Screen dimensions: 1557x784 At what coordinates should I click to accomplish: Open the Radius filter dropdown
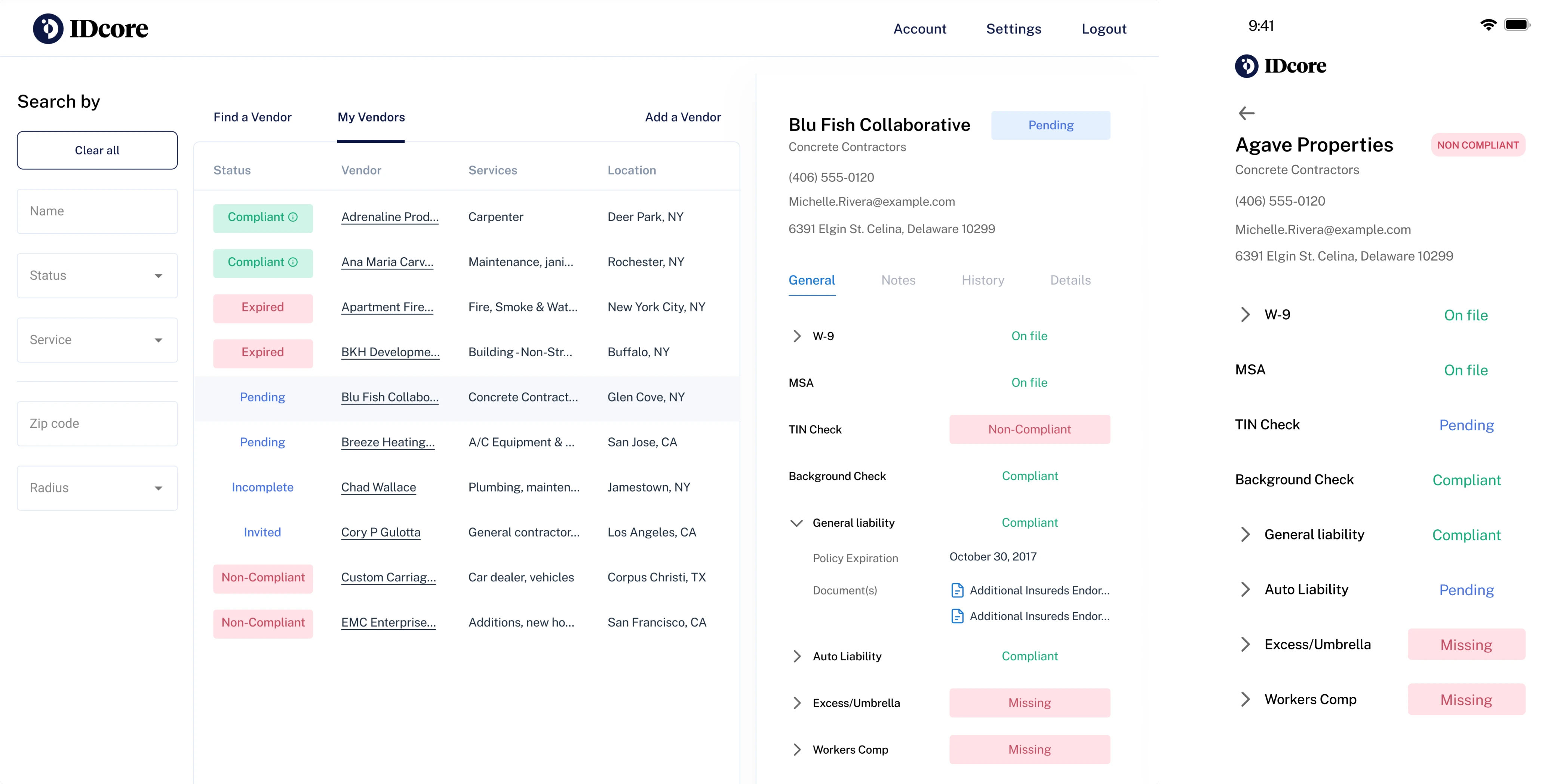pos(97,488)
